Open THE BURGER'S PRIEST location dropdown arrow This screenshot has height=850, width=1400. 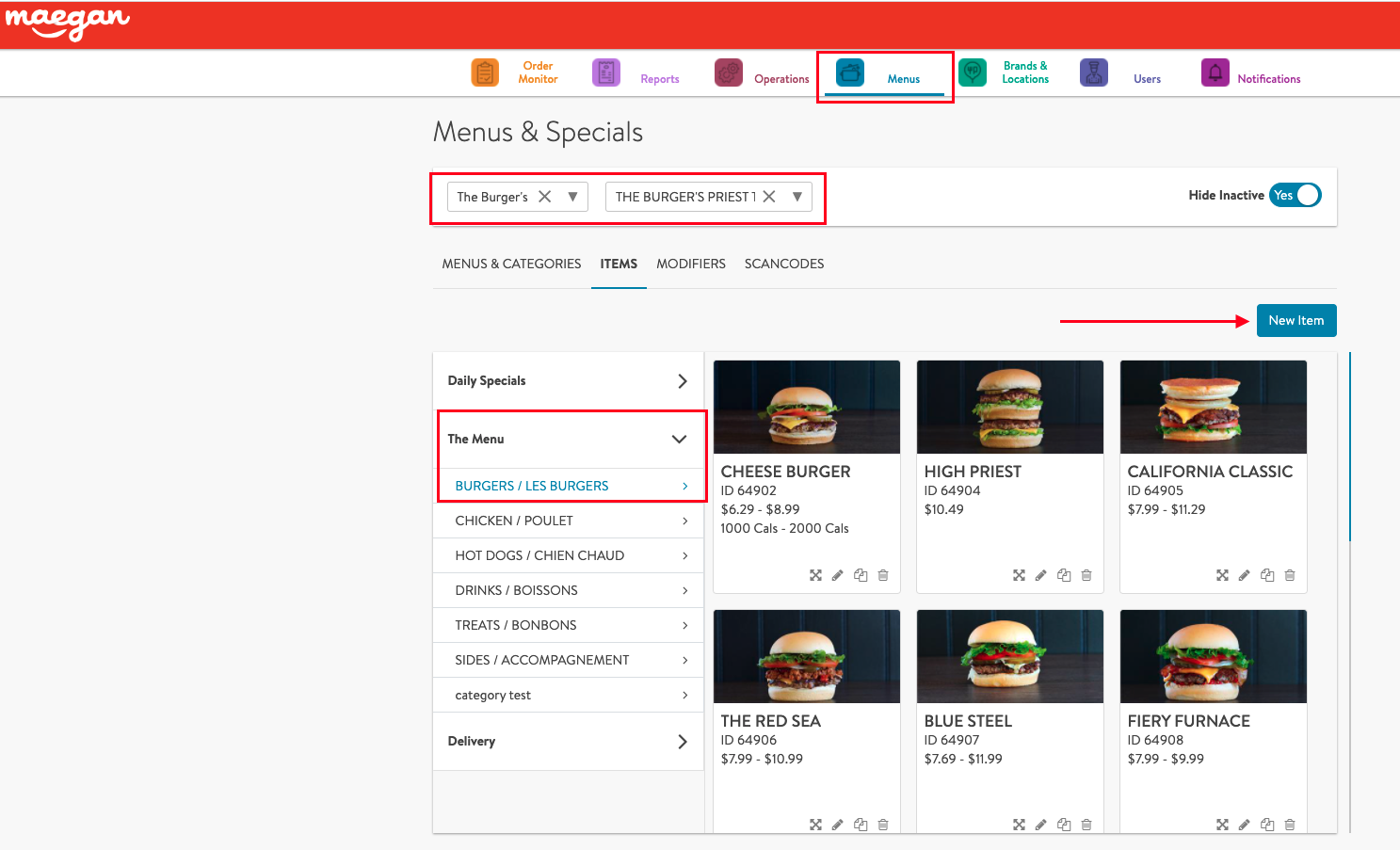pos(797,197)
